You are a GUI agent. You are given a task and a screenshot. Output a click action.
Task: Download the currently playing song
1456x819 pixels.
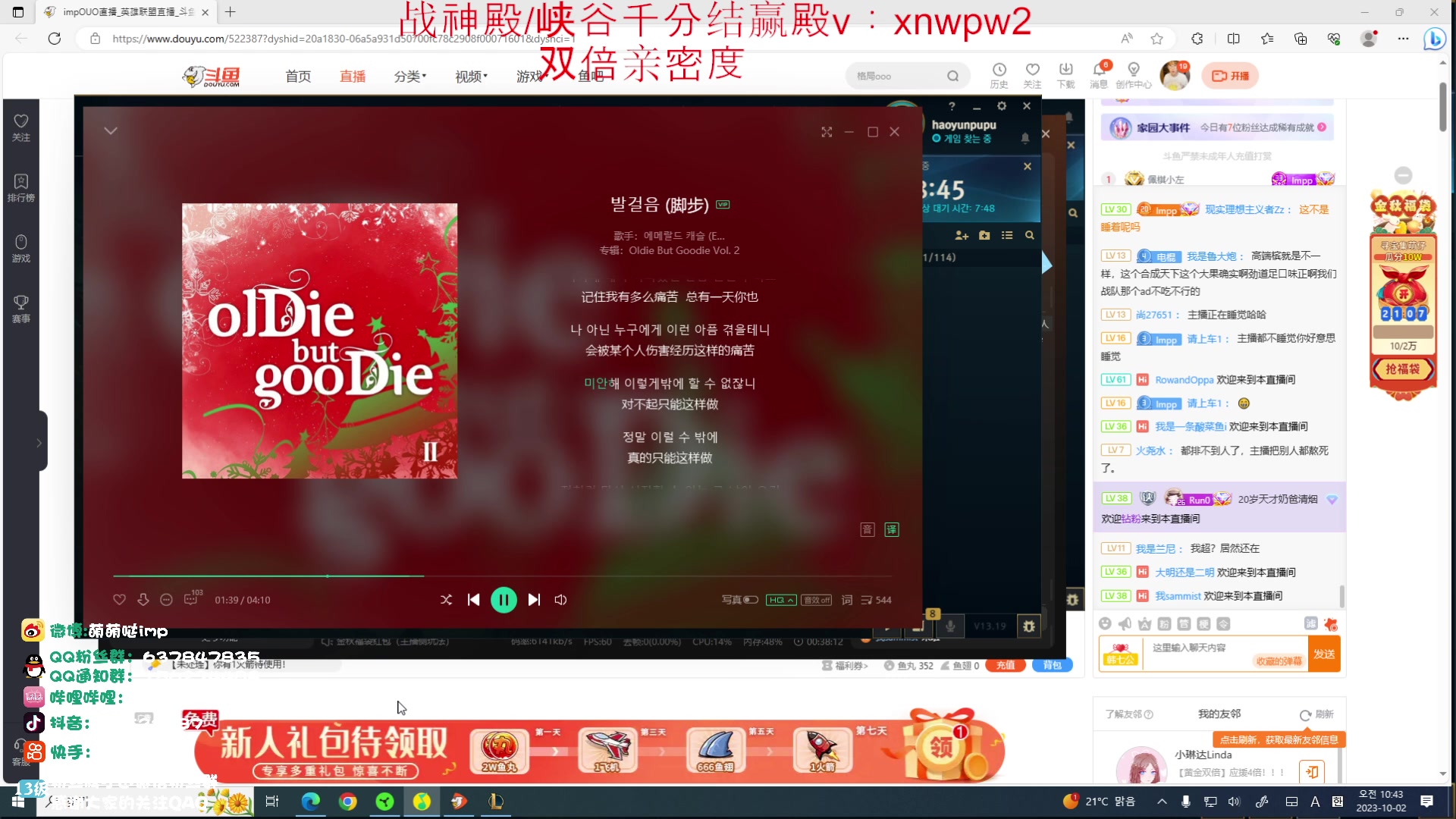click(143, 600)
